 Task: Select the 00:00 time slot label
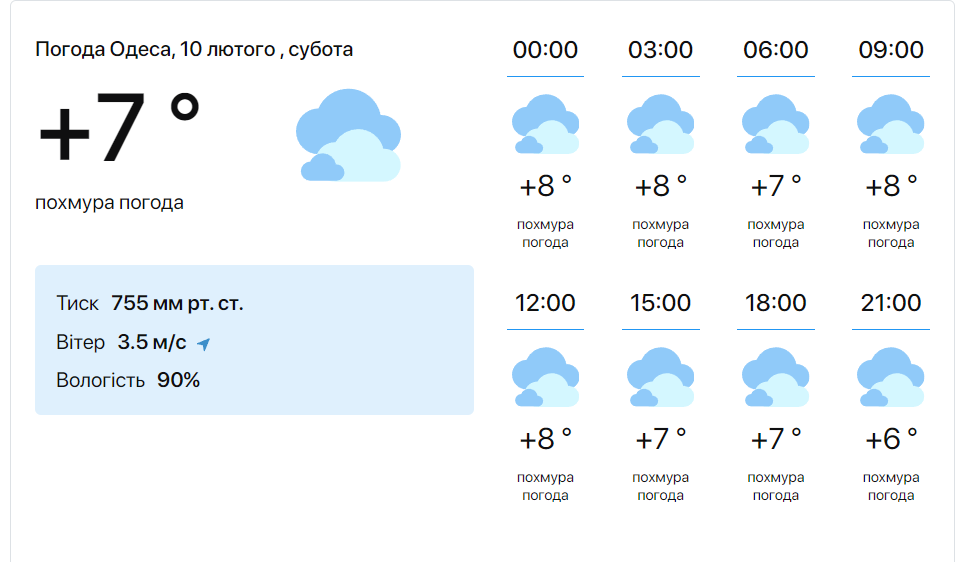(546, 50)
